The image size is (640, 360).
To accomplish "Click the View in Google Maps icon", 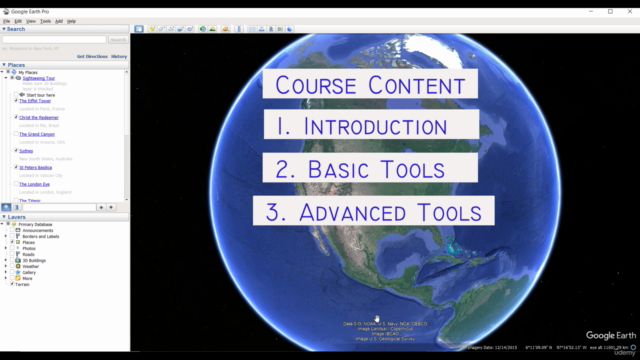I will click(280, 29).
